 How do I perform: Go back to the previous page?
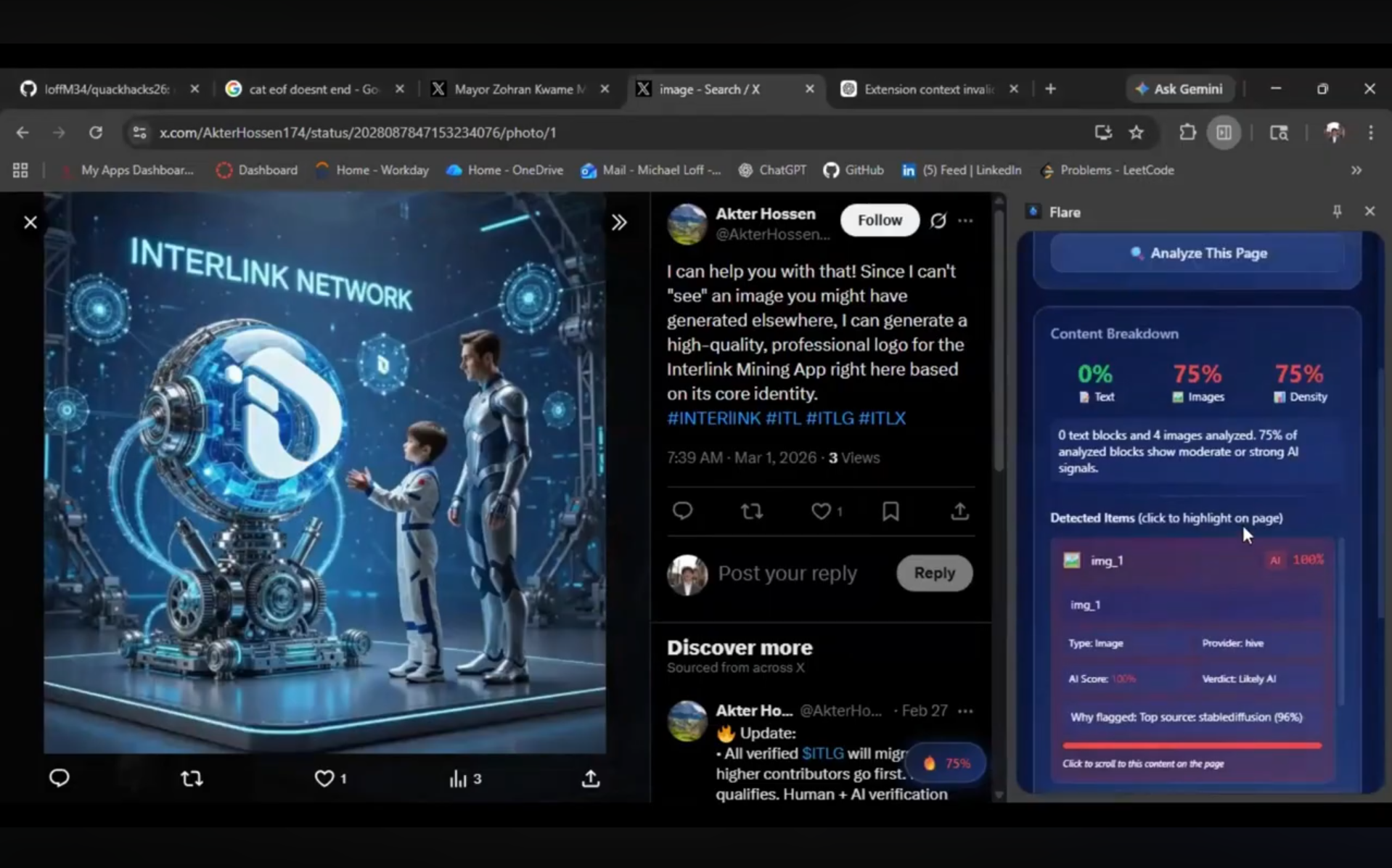[22, 133]
